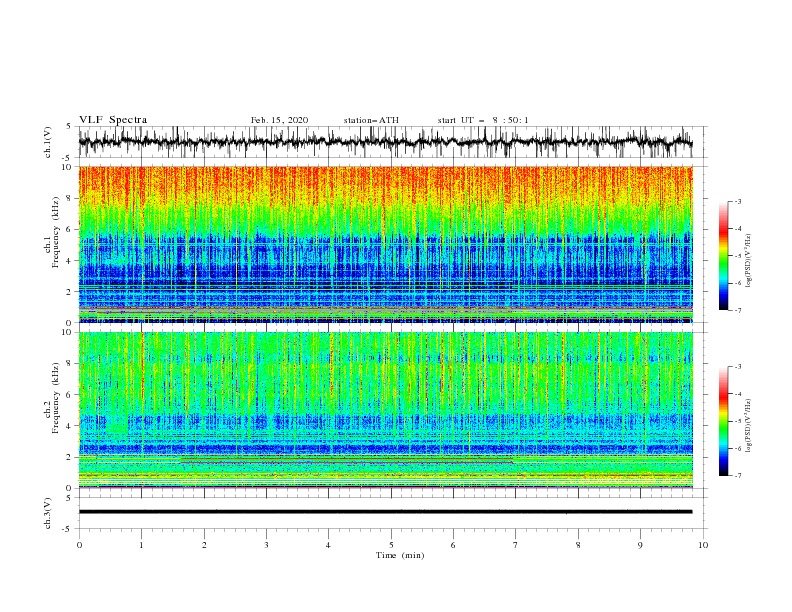This screenshot has width=792, height=612.
Task: Click the ch.2 color bar log(PSD) label
Action: [x=749, y=426]
